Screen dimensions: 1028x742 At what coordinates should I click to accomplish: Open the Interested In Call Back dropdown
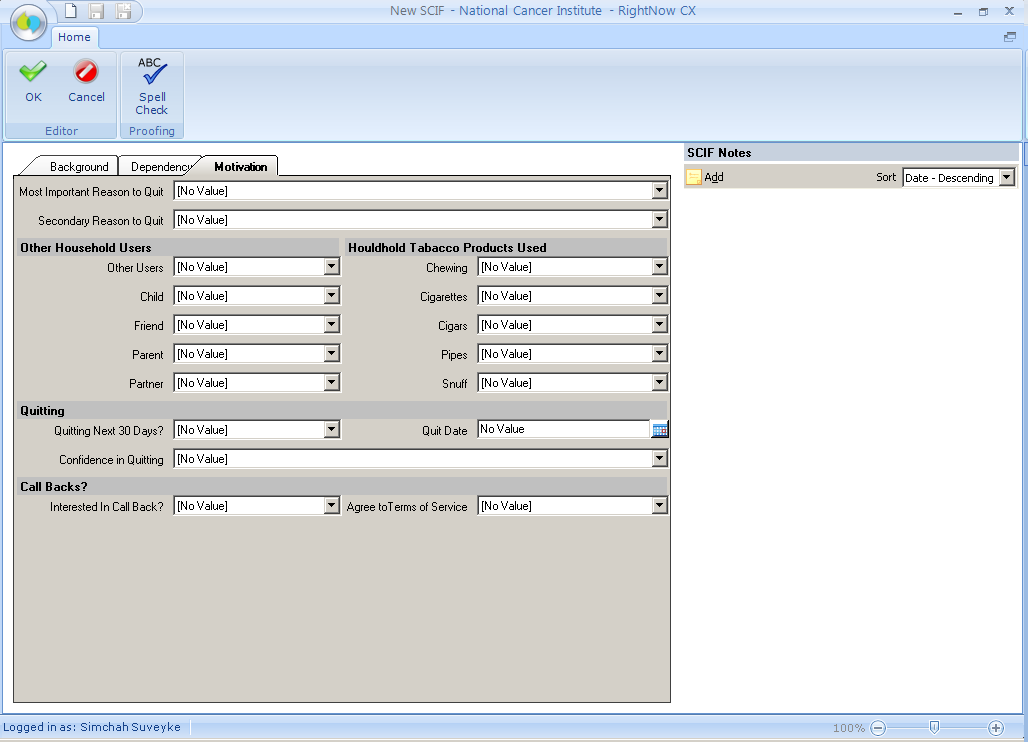(332, 506)
